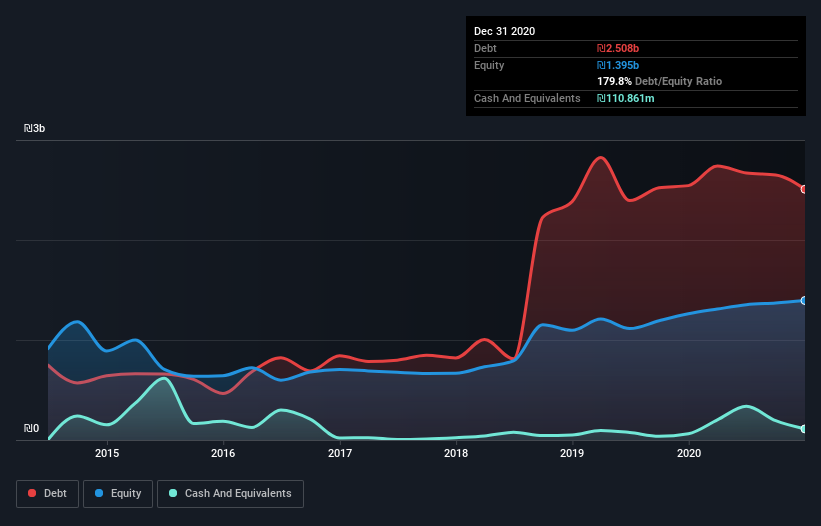Screen dimensions: 821x526
Task: Click the 179.8% Debt/Equity Ratio text
Action: pos(659,81)
